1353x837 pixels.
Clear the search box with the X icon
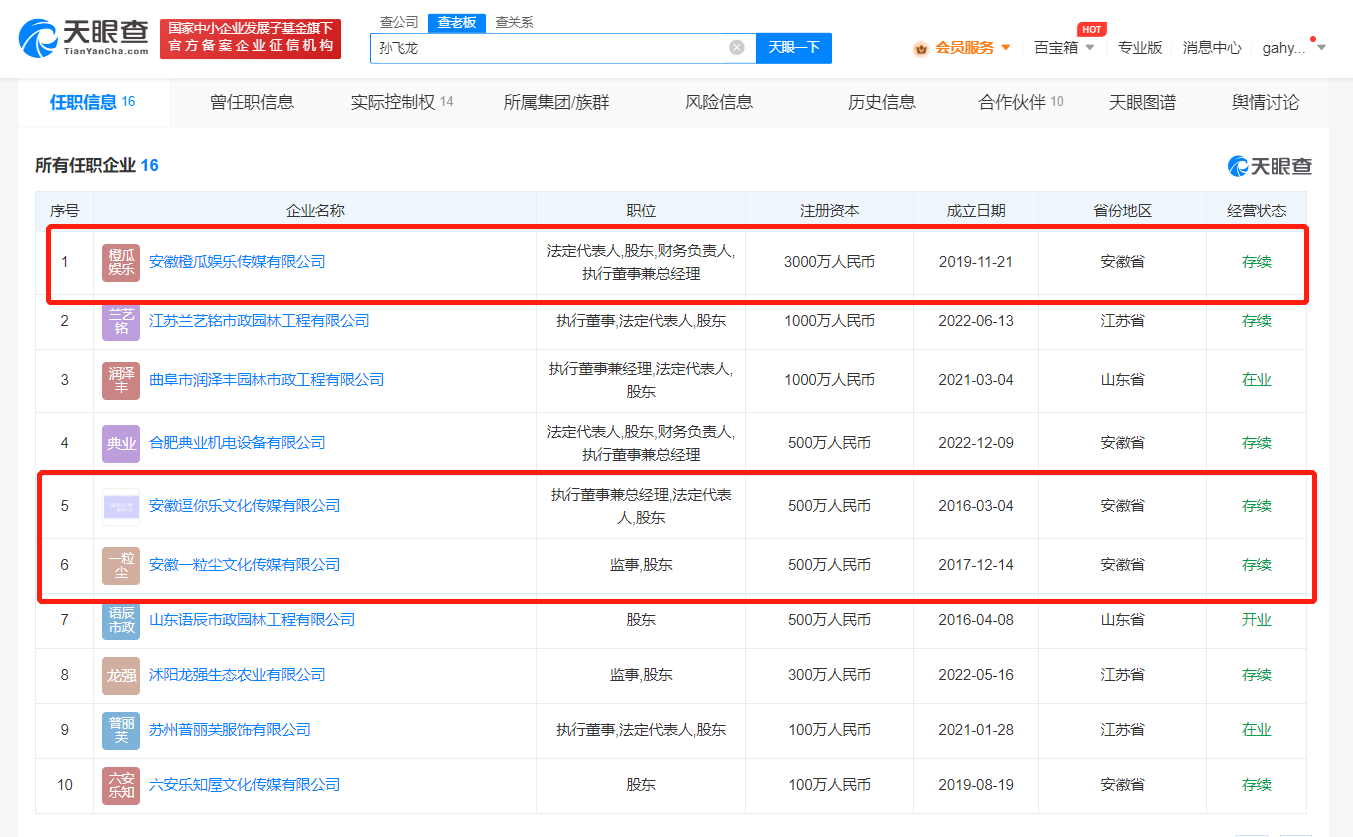(737, 47)
